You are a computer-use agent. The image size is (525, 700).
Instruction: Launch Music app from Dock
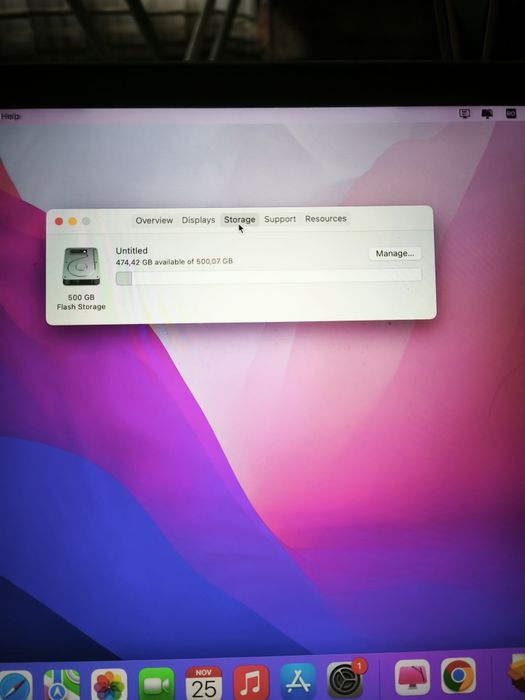pyautogui.click(x=251, y=683)
